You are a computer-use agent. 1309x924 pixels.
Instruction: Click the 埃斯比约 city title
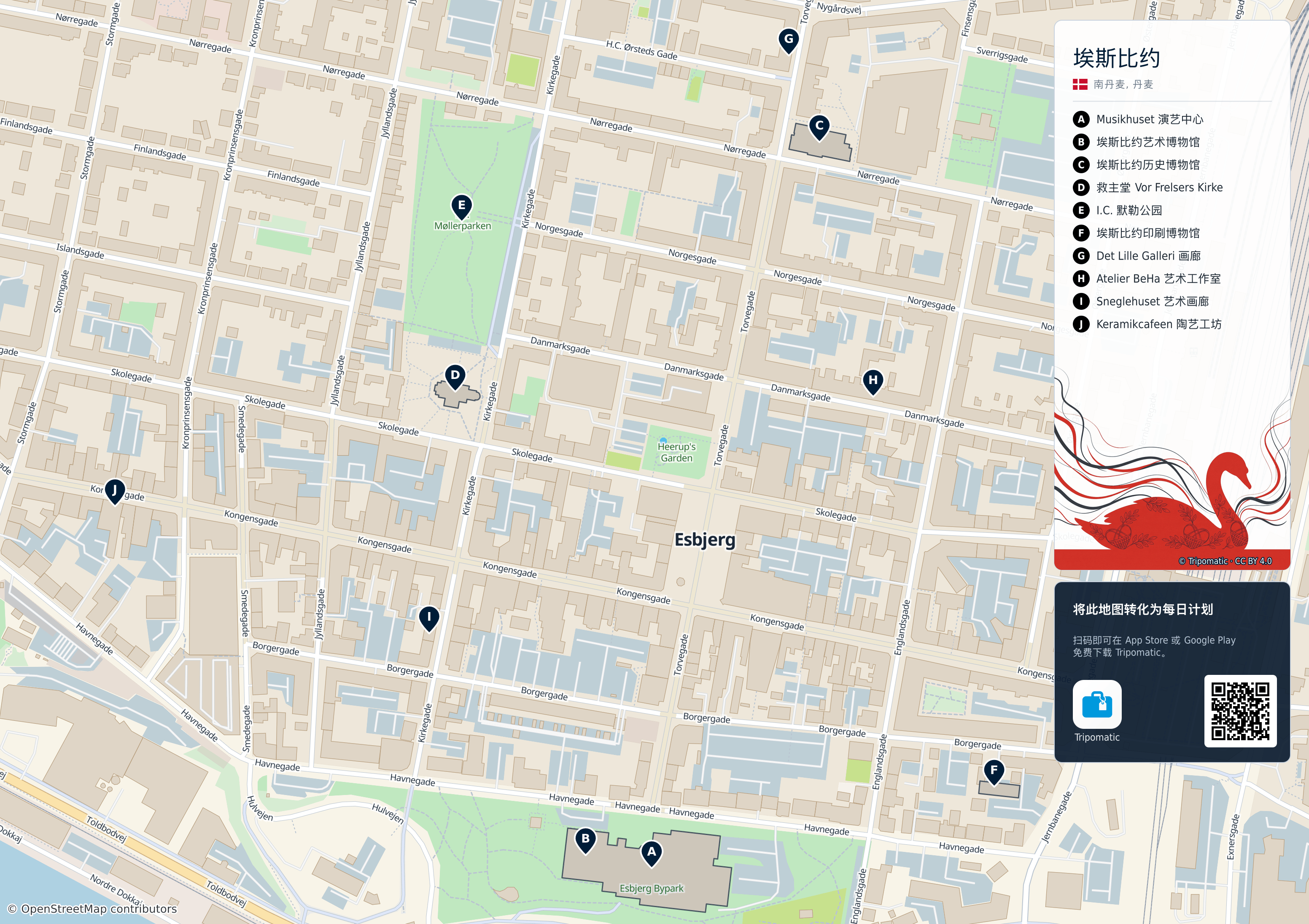1116,58
